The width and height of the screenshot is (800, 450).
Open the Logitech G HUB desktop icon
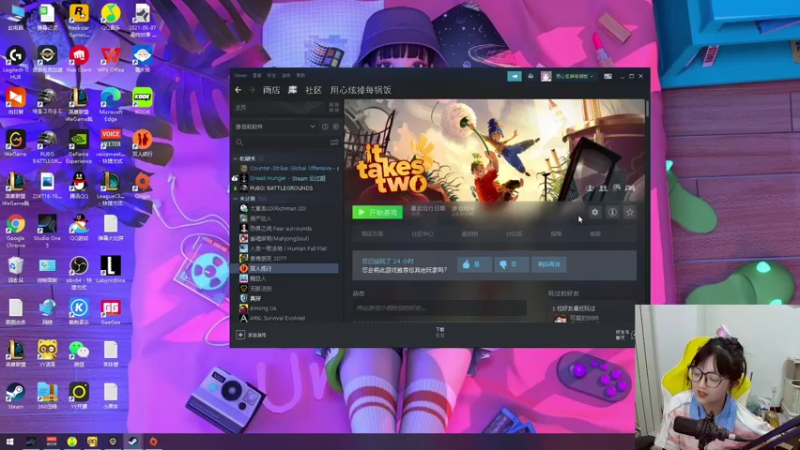tap(15, 62)
